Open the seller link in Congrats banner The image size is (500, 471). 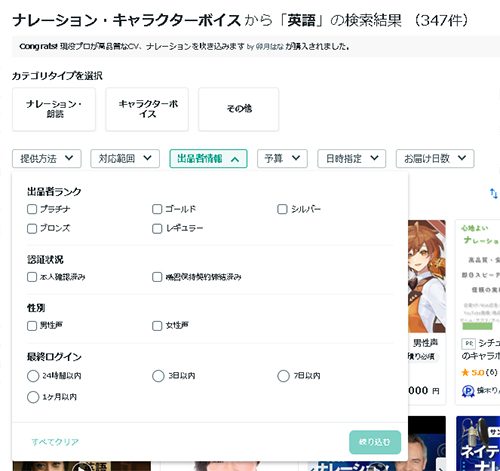pos(270,47)
